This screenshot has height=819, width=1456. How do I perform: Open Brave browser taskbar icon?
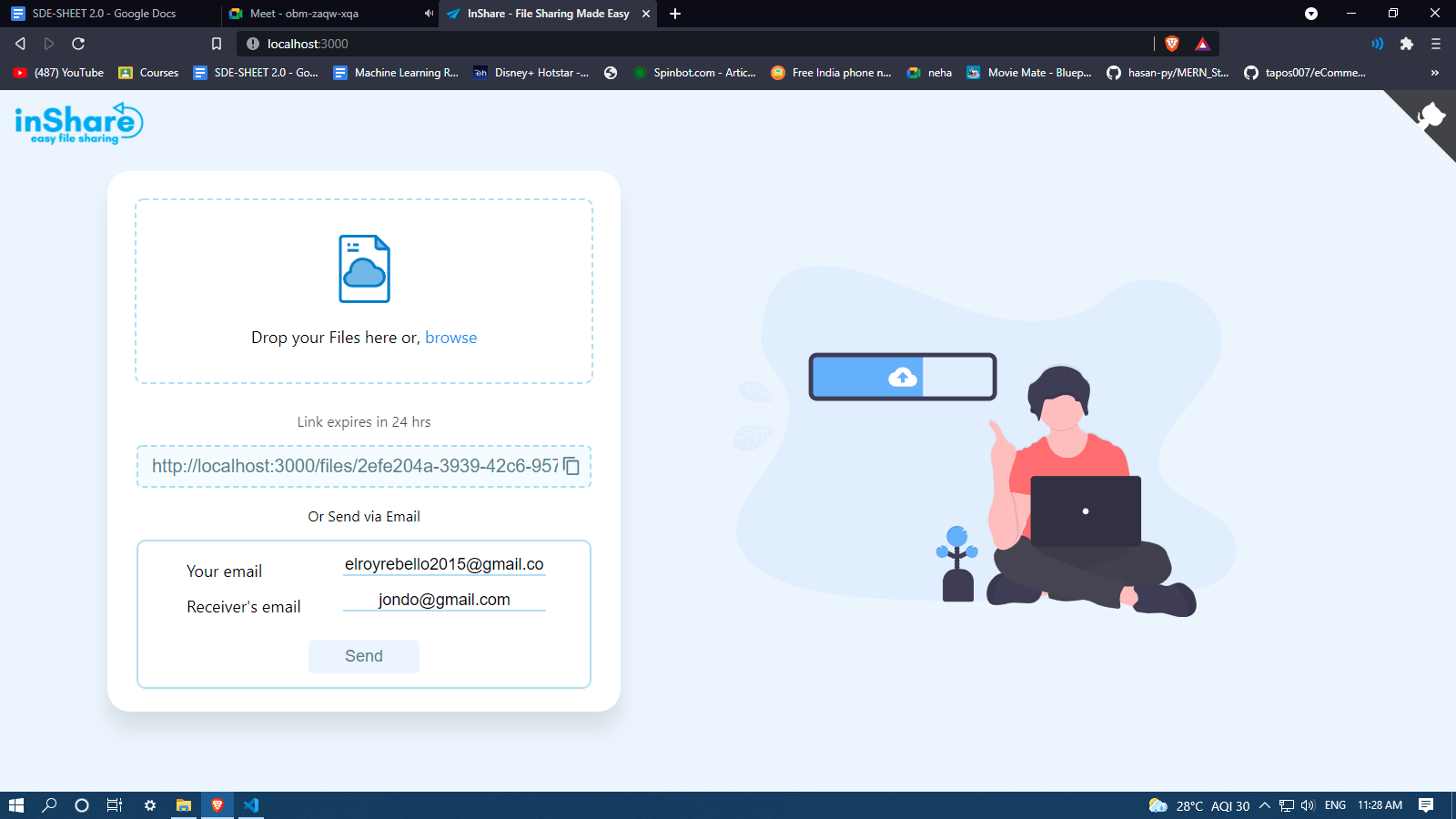[217, 805]
